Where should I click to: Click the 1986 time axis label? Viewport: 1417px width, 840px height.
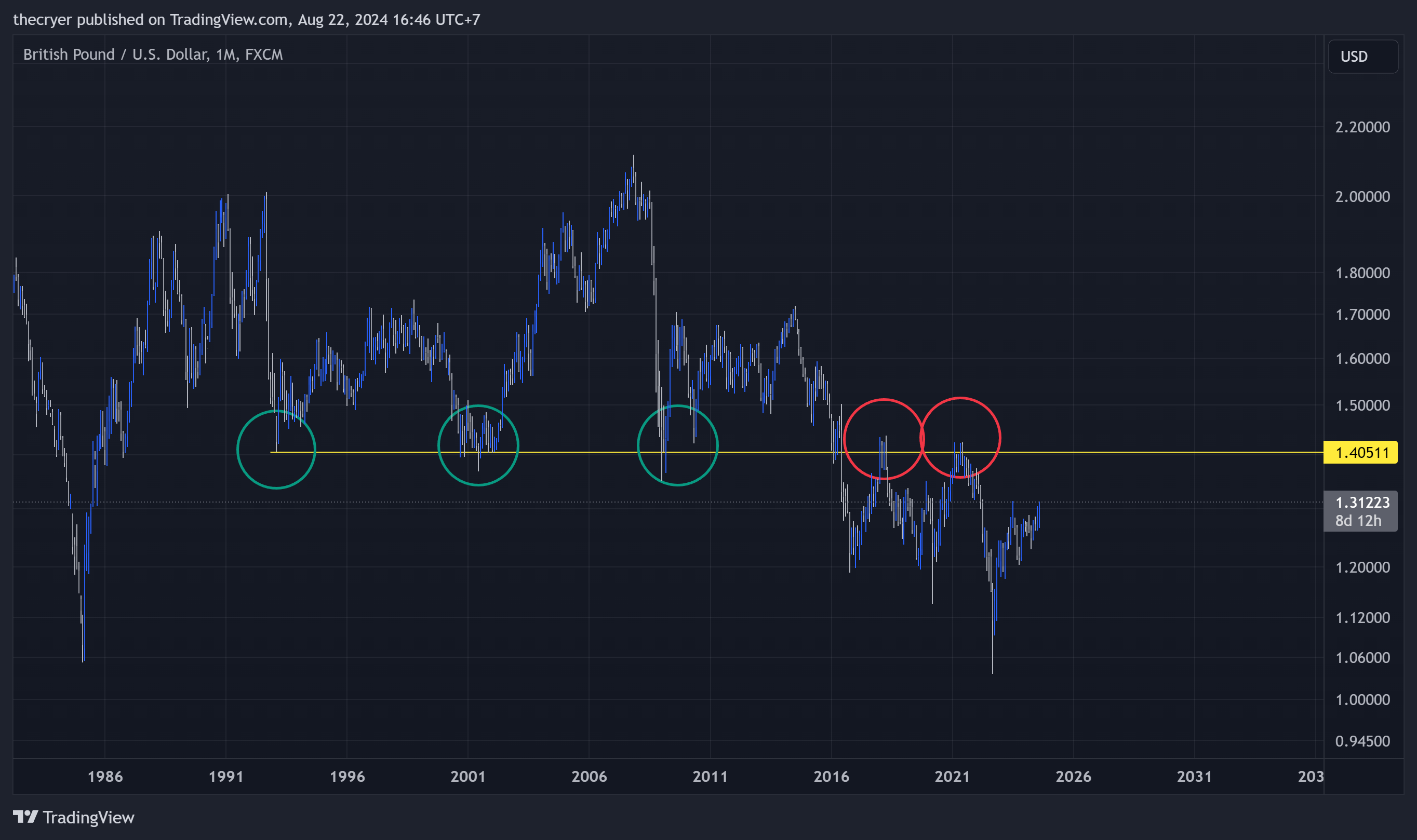pos(105,776)
